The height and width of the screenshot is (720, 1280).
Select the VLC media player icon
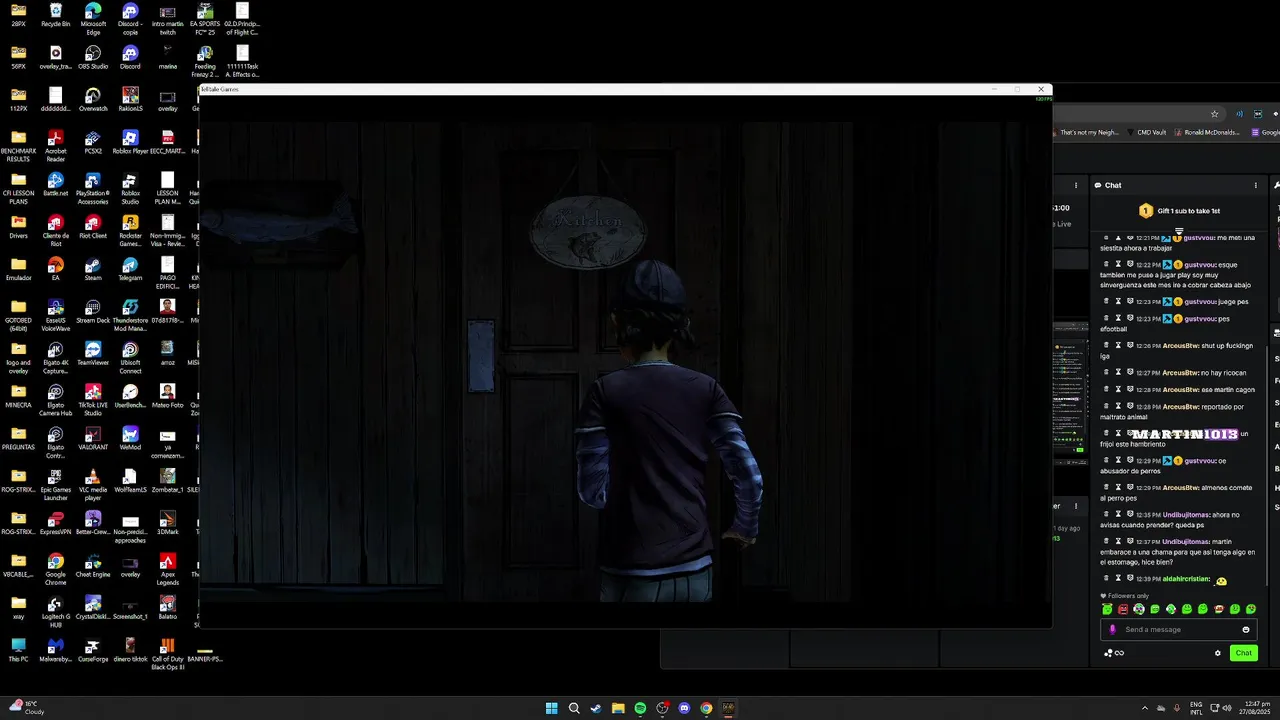tap(93, 484)
